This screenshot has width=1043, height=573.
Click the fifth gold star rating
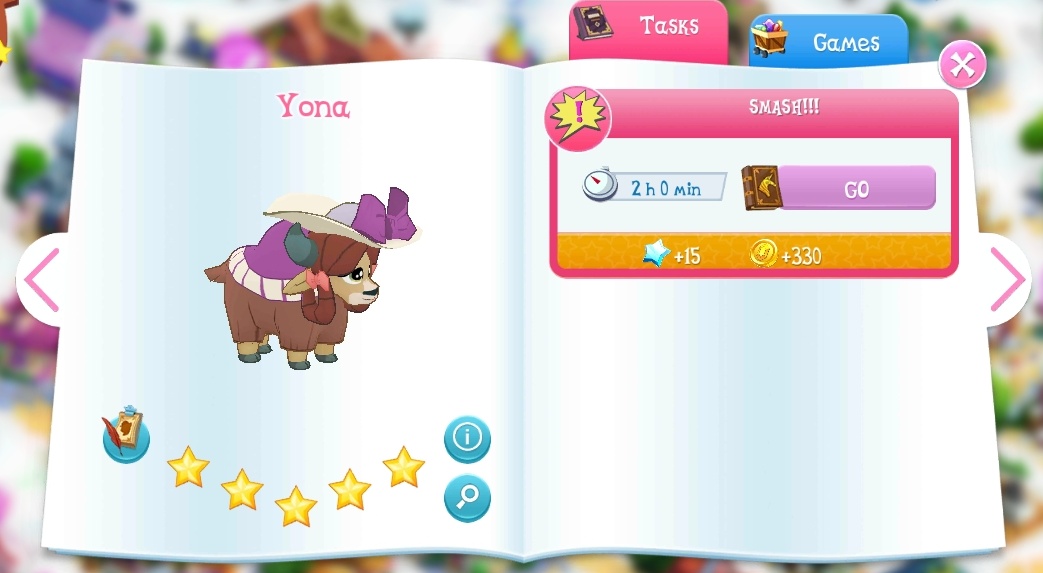coord(404,467)
